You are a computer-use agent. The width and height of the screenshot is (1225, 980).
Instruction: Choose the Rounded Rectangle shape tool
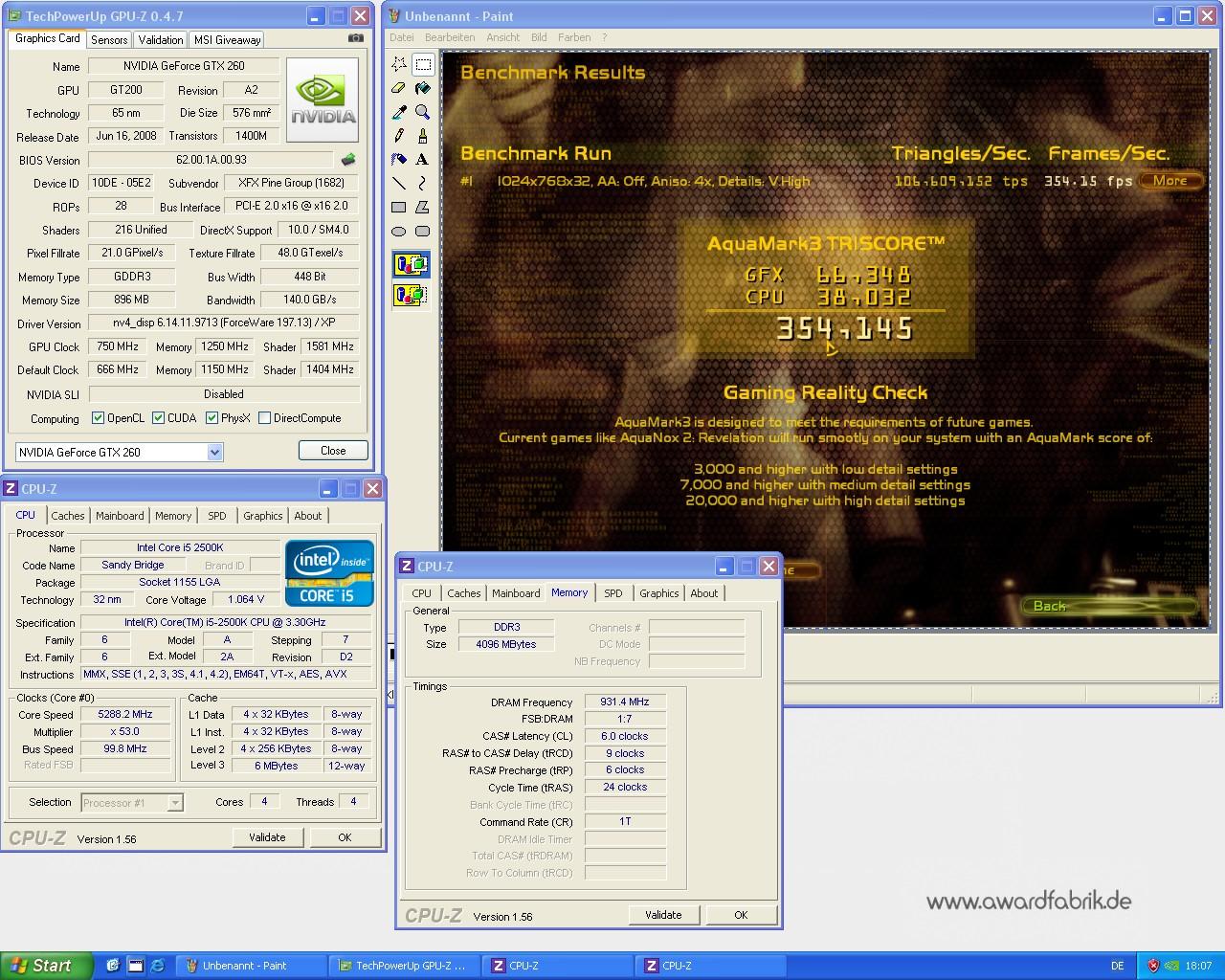tap(423, 231)
